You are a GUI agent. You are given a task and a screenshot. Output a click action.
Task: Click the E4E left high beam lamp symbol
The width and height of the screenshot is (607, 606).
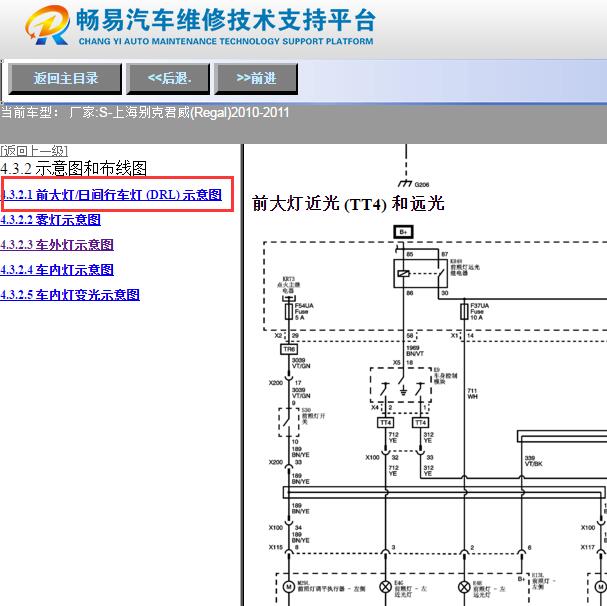coord(464,587)
